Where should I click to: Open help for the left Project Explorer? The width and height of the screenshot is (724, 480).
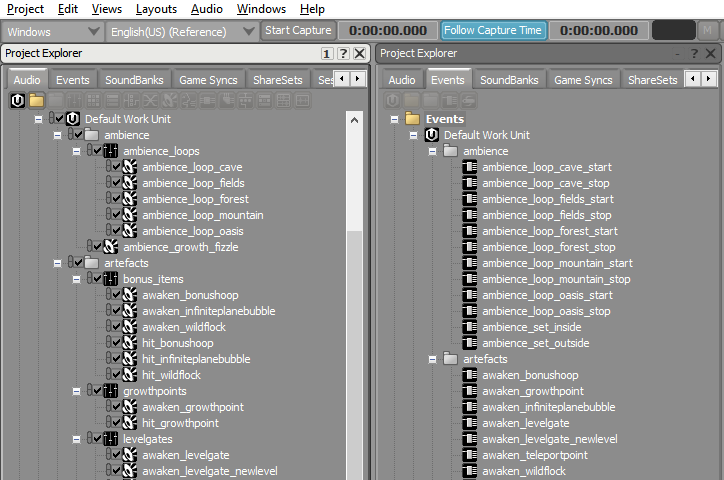point(343,54)
